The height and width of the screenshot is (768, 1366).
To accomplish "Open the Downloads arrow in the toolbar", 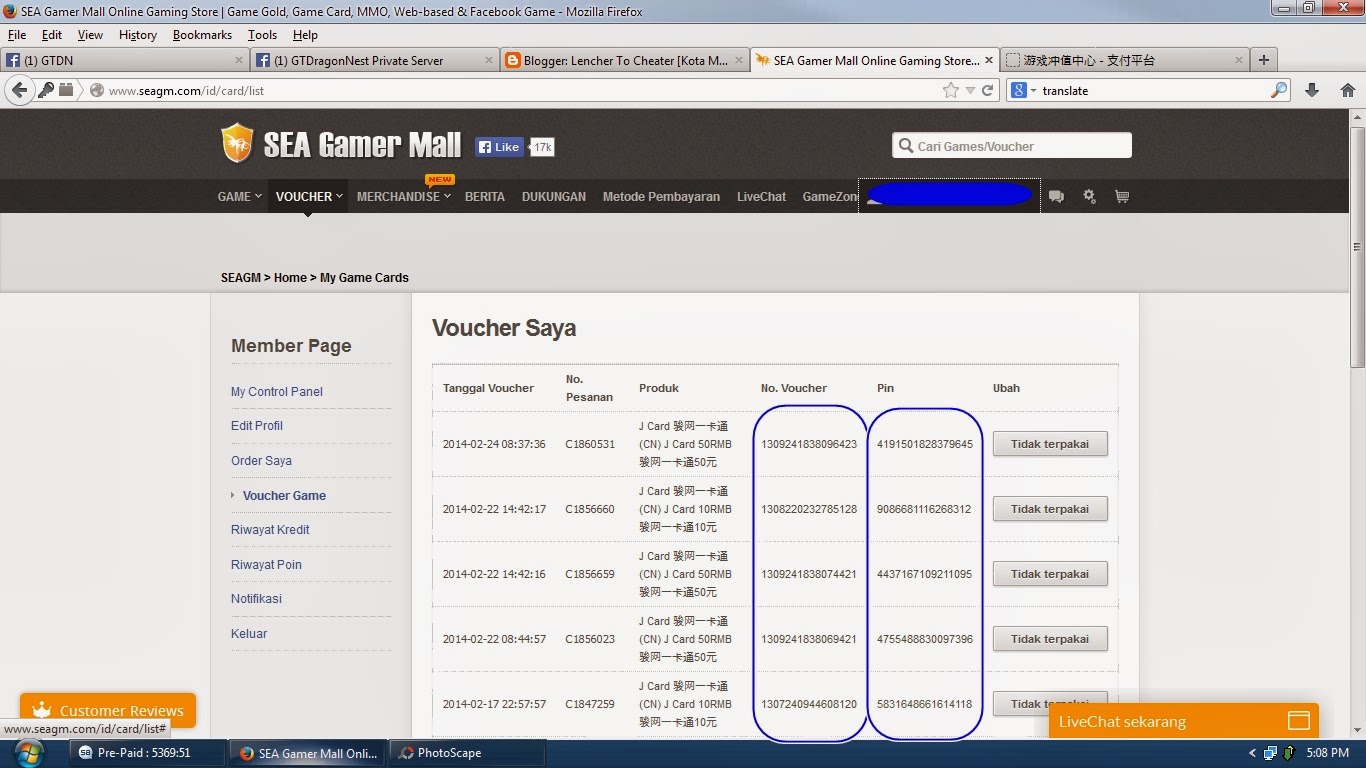I will pyautogui.click(x=1312, y=90).
